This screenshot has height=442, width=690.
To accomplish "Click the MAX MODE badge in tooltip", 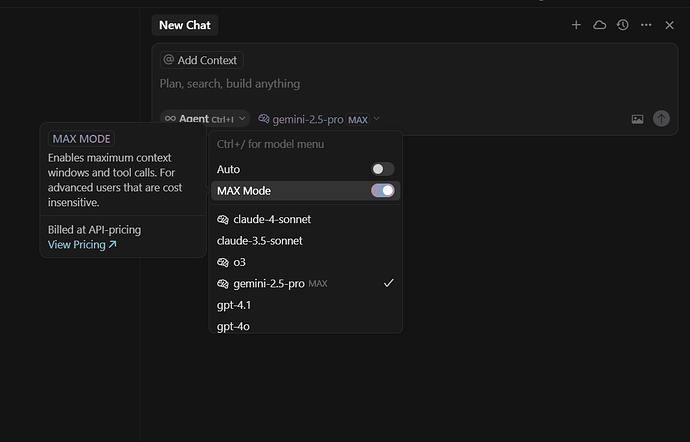I will 81,139.
